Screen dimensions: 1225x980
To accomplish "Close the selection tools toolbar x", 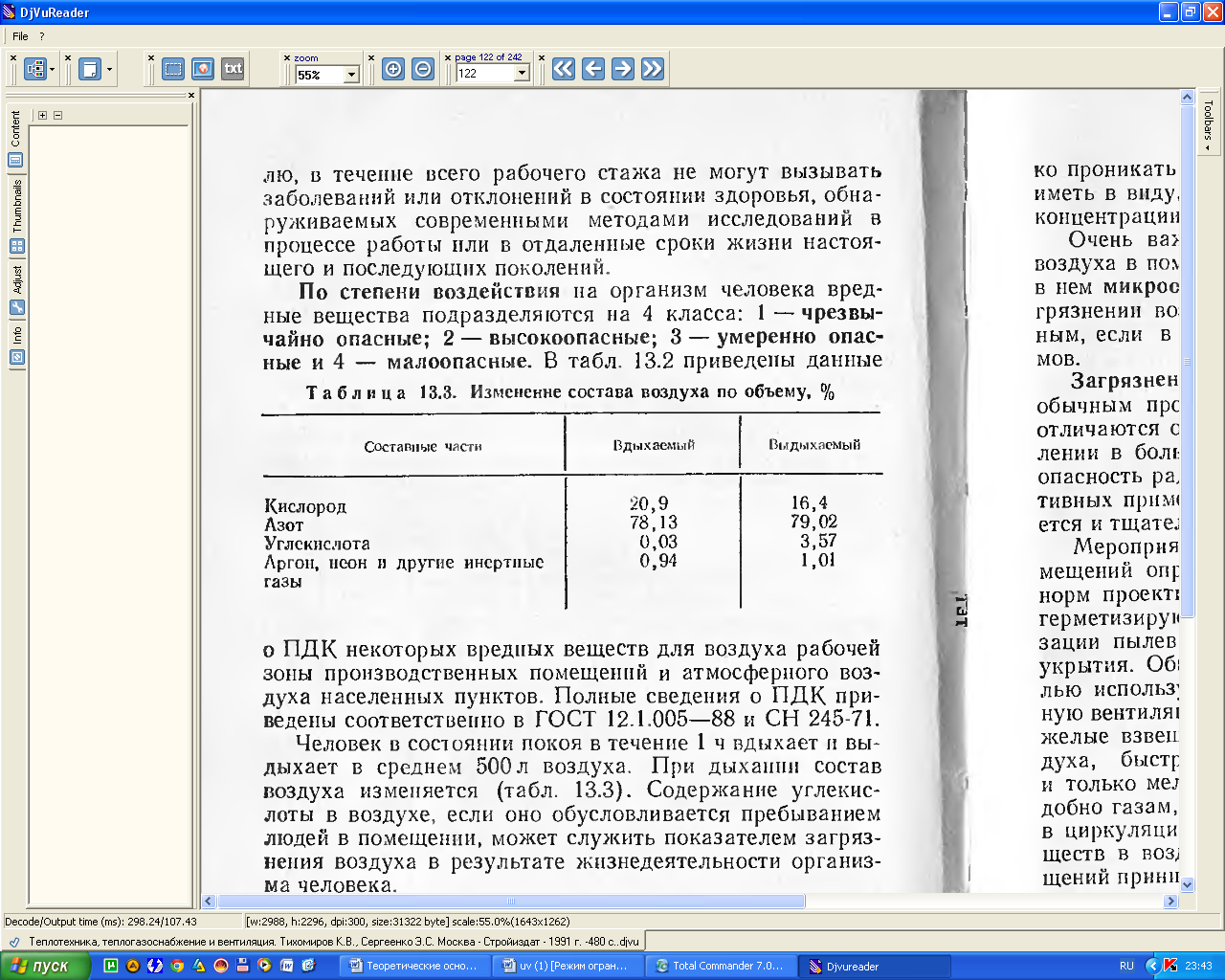I will (151, 58).
